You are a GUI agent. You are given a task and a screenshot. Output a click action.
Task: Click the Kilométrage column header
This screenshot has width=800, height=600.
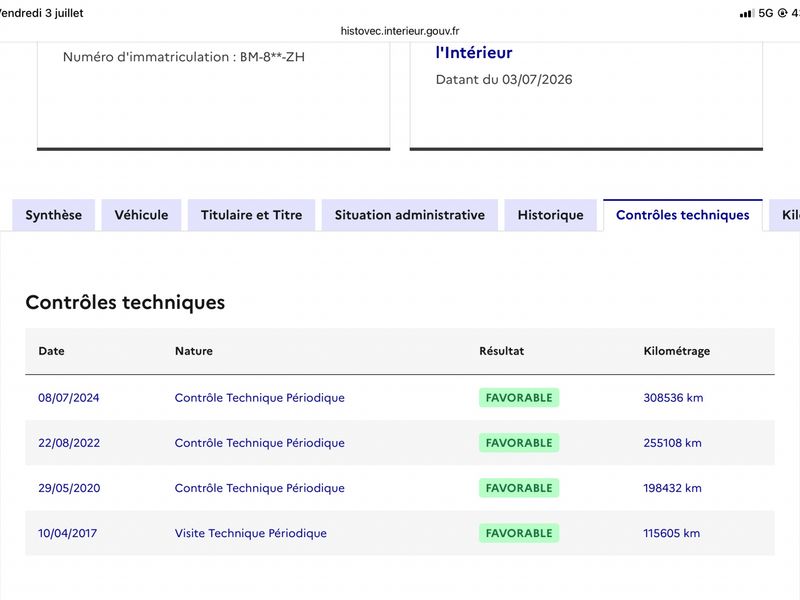(677, 351)
